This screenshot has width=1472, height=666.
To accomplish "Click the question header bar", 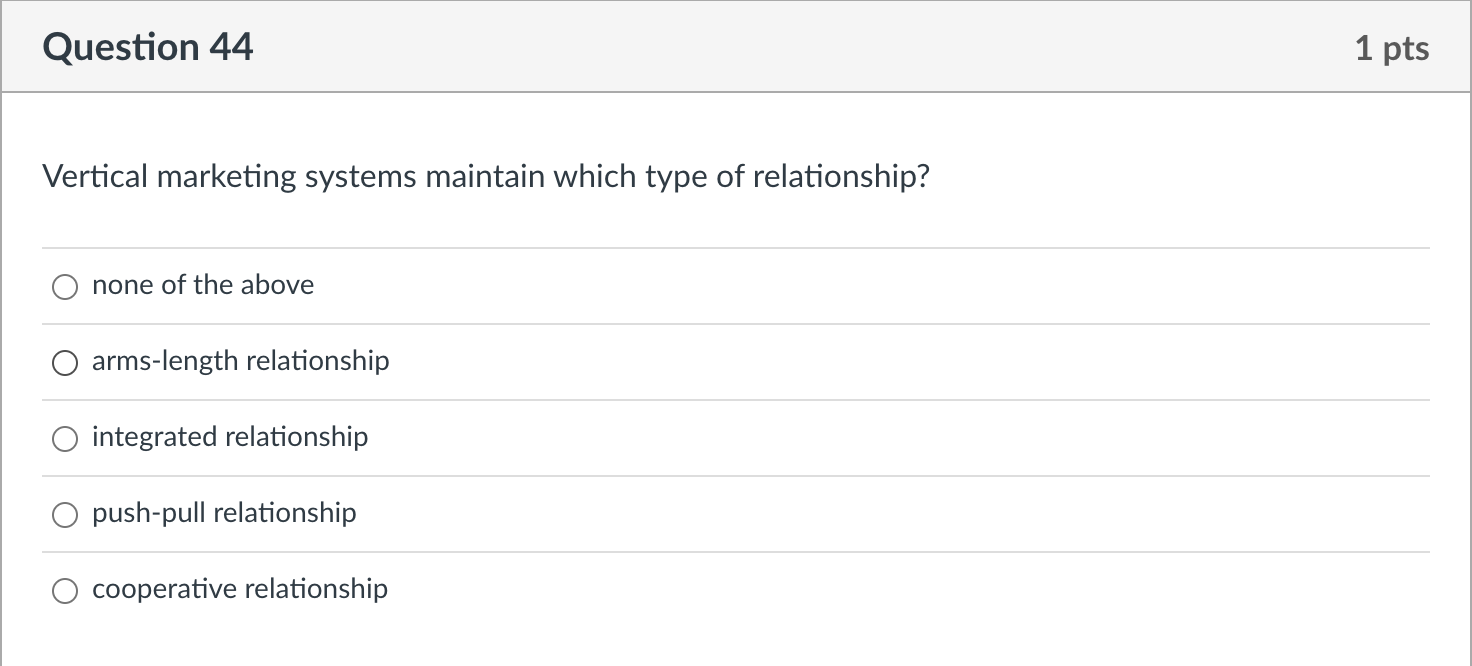I will coord(736,46).
